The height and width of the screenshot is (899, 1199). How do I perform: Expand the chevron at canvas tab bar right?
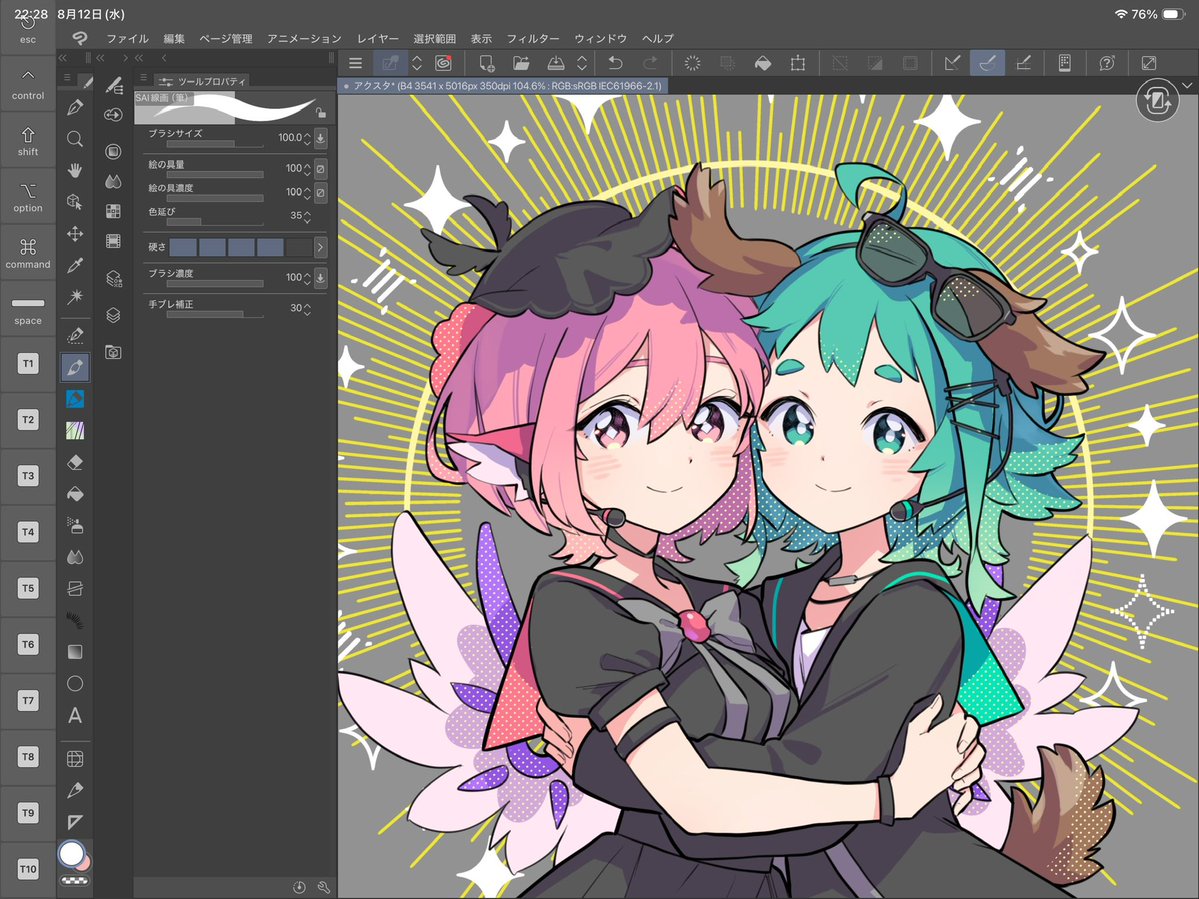pos(1187,86)
